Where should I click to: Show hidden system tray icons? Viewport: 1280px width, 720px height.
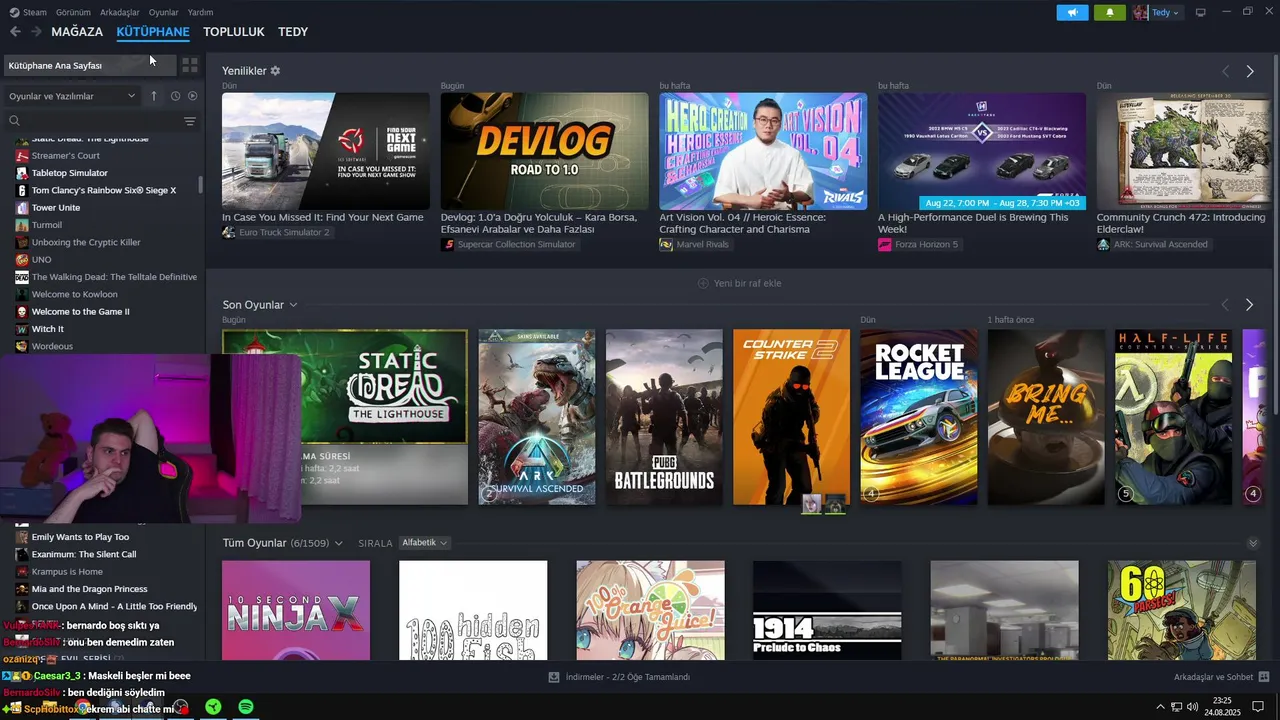click(1161, 707)
